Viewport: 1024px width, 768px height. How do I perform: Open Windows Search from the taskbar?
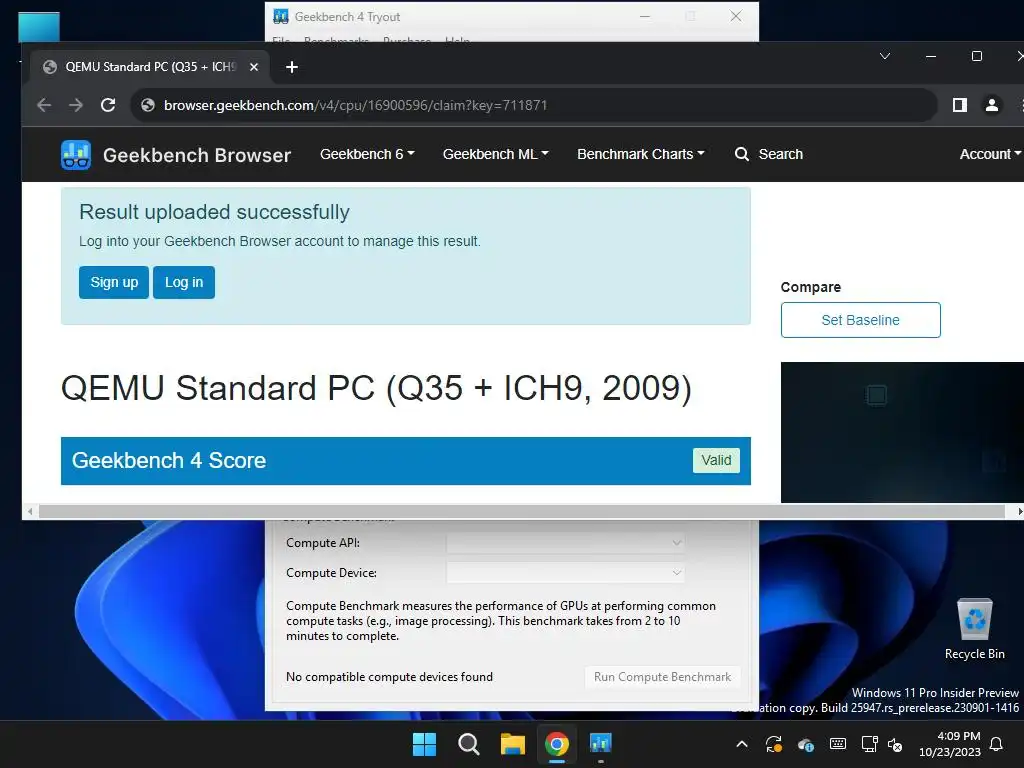[x=468, y=744]
